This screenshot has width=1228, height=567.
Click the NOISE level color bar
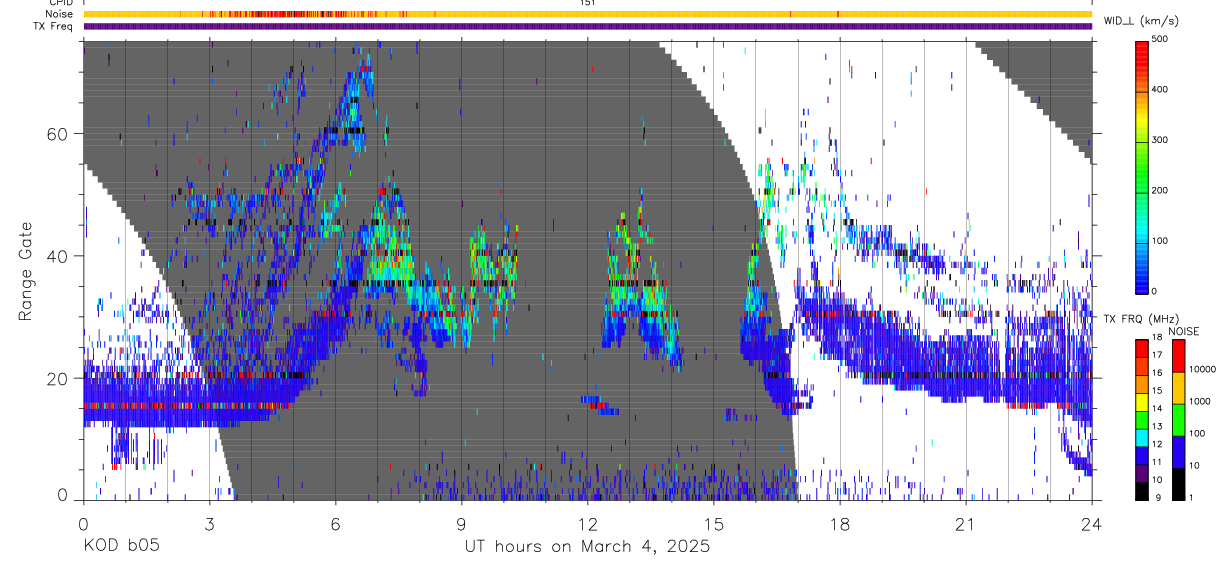pyautogui.click(x=1179, y=419)
